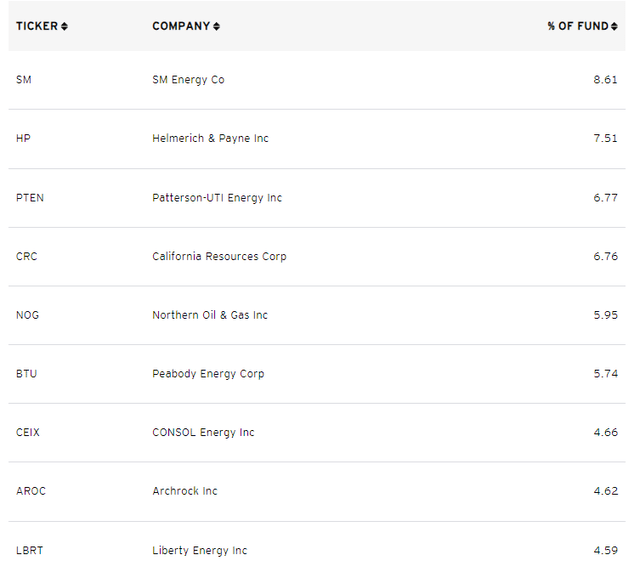Select the AROC ticker symbol

[x=31, y=491]
